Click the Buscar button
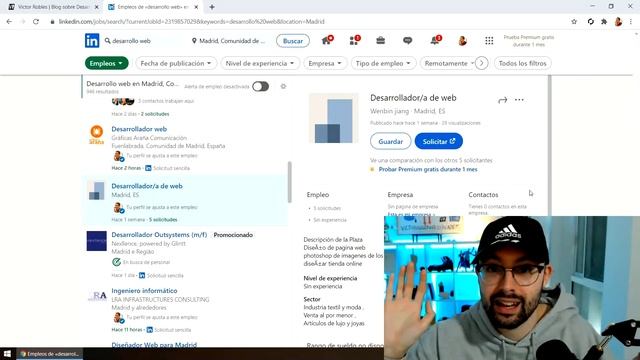The image size is (640, 360). tap(293, 41)
